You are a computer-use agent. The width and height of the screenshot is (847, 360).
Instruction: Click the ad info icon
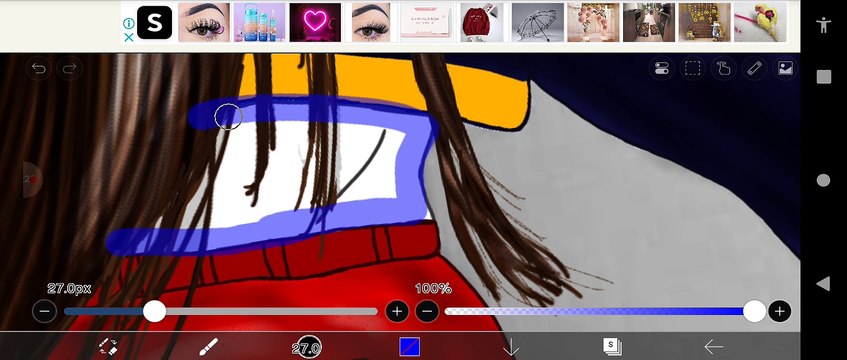pyautogui.click(x=129, y=23)
